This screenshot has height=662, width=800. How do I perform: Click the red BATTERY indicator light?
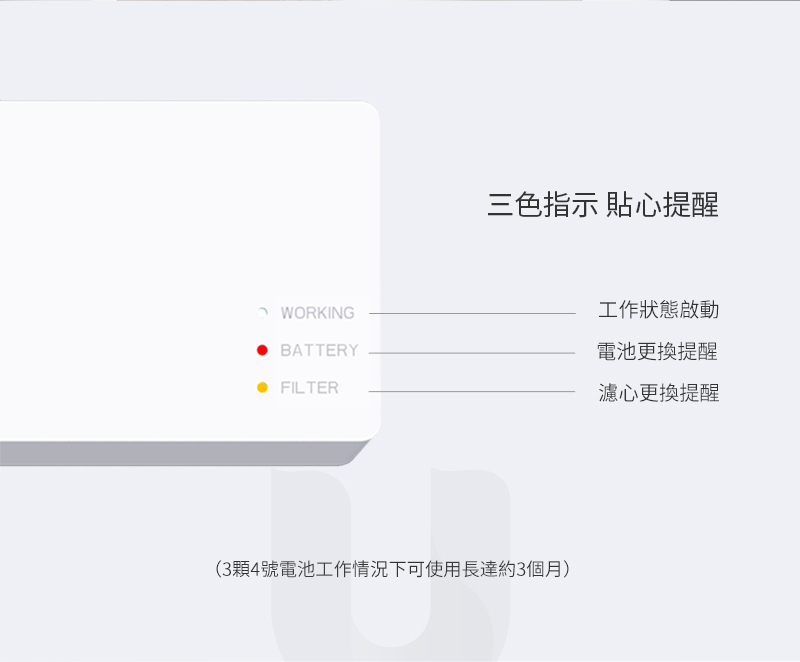pos(262,350)
